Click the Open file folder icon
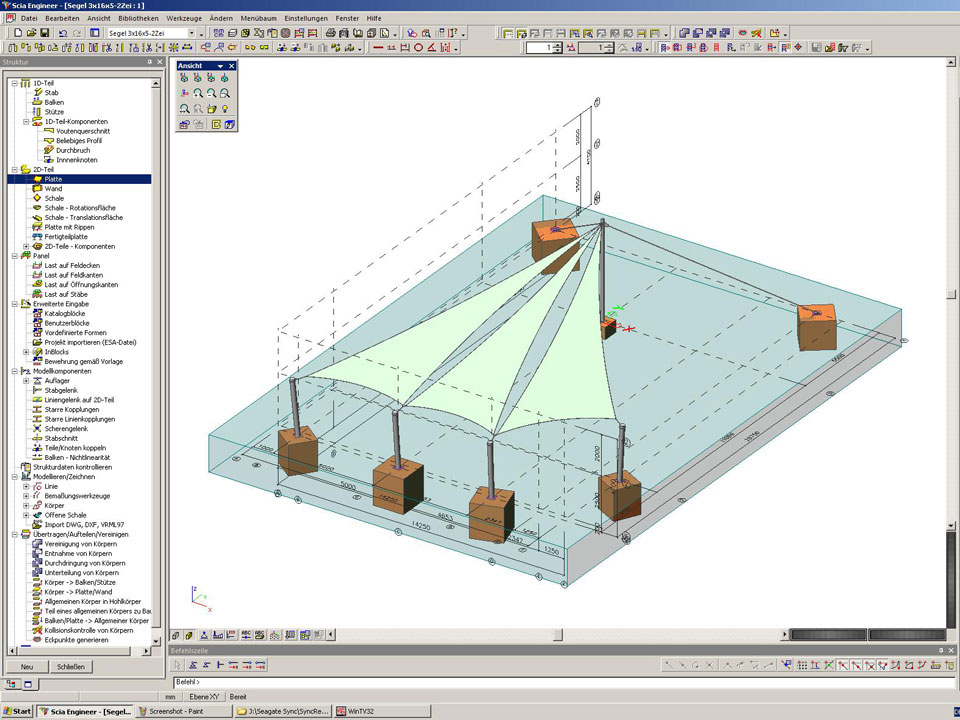Screen dimensions: 960x720 point(31,33)
